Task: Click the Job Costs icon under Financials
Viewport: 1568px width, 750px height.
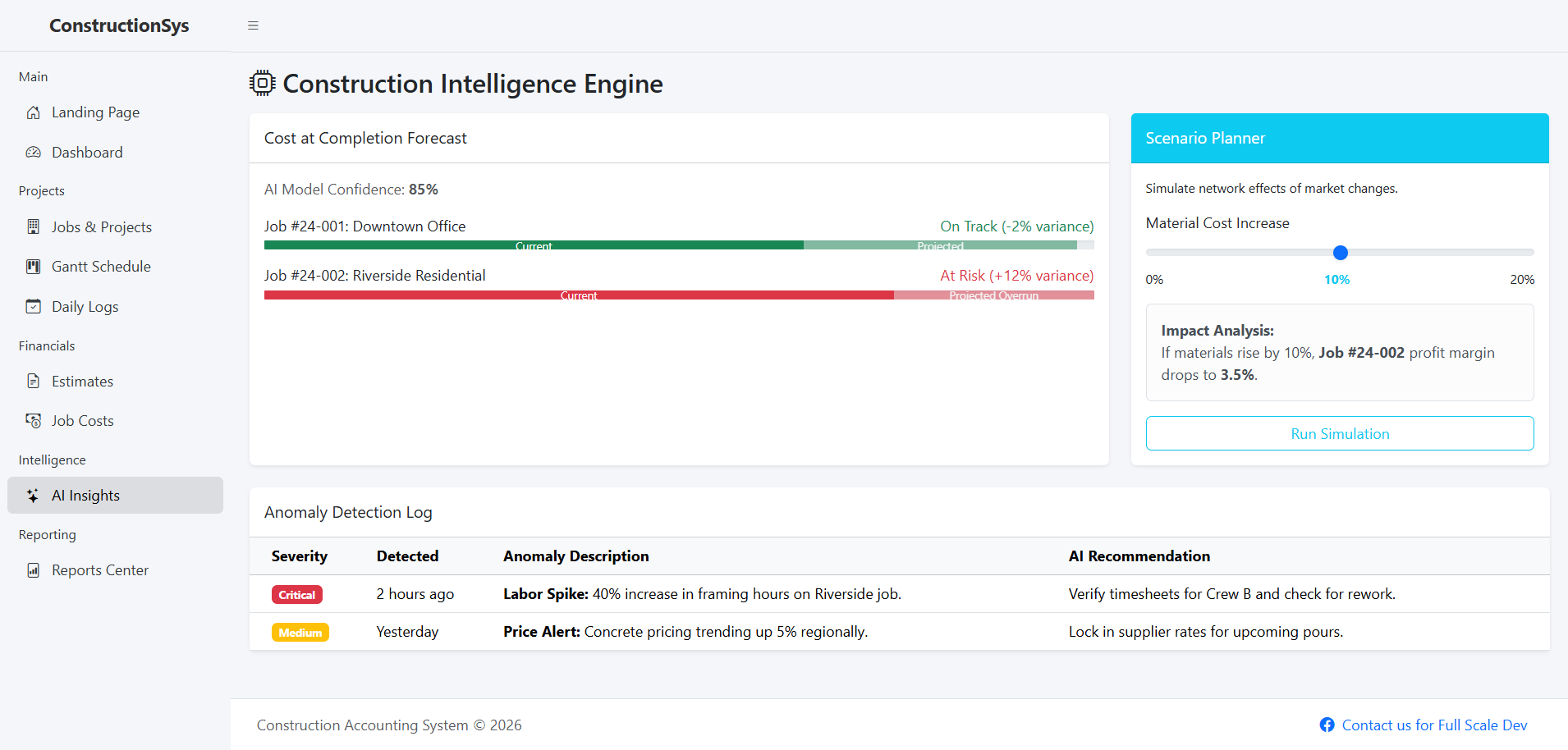Action: point(33,420)
